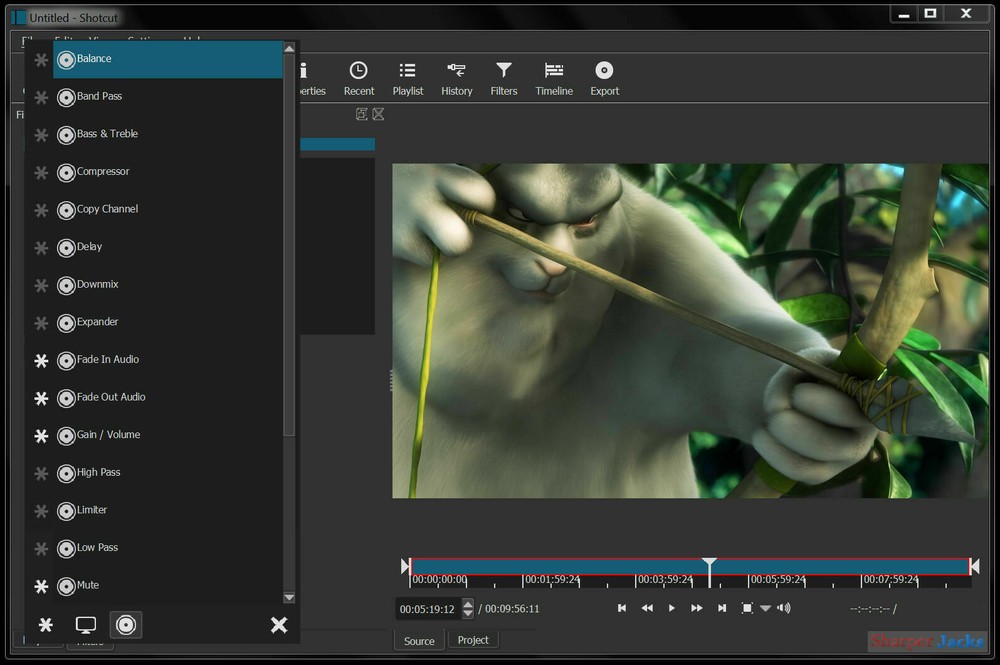Show the Playlist panel
Viewport: 1000px width, 665px height.
tap(408, 78)
